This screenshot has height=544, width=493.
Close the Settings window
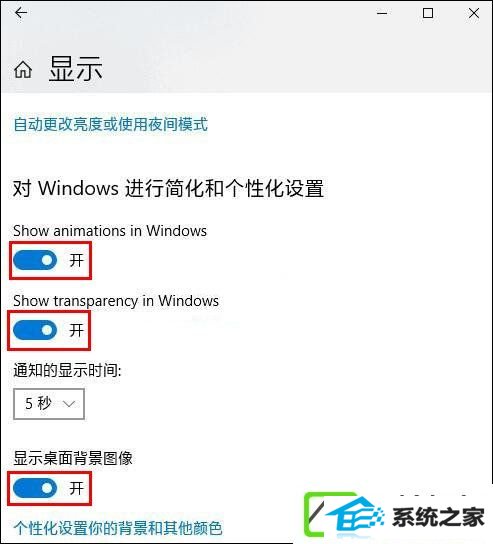tap(474, 13)
